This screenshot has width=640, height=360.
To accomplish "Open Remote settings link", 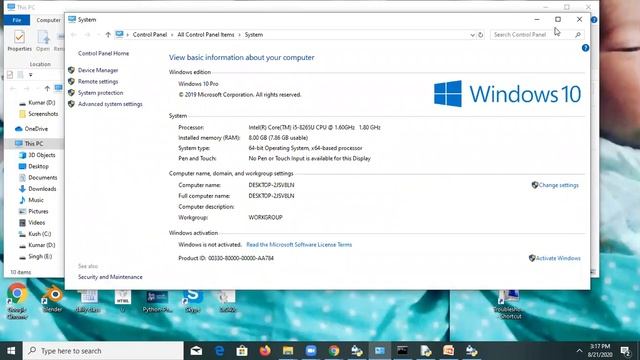I will tap(98, 82).
